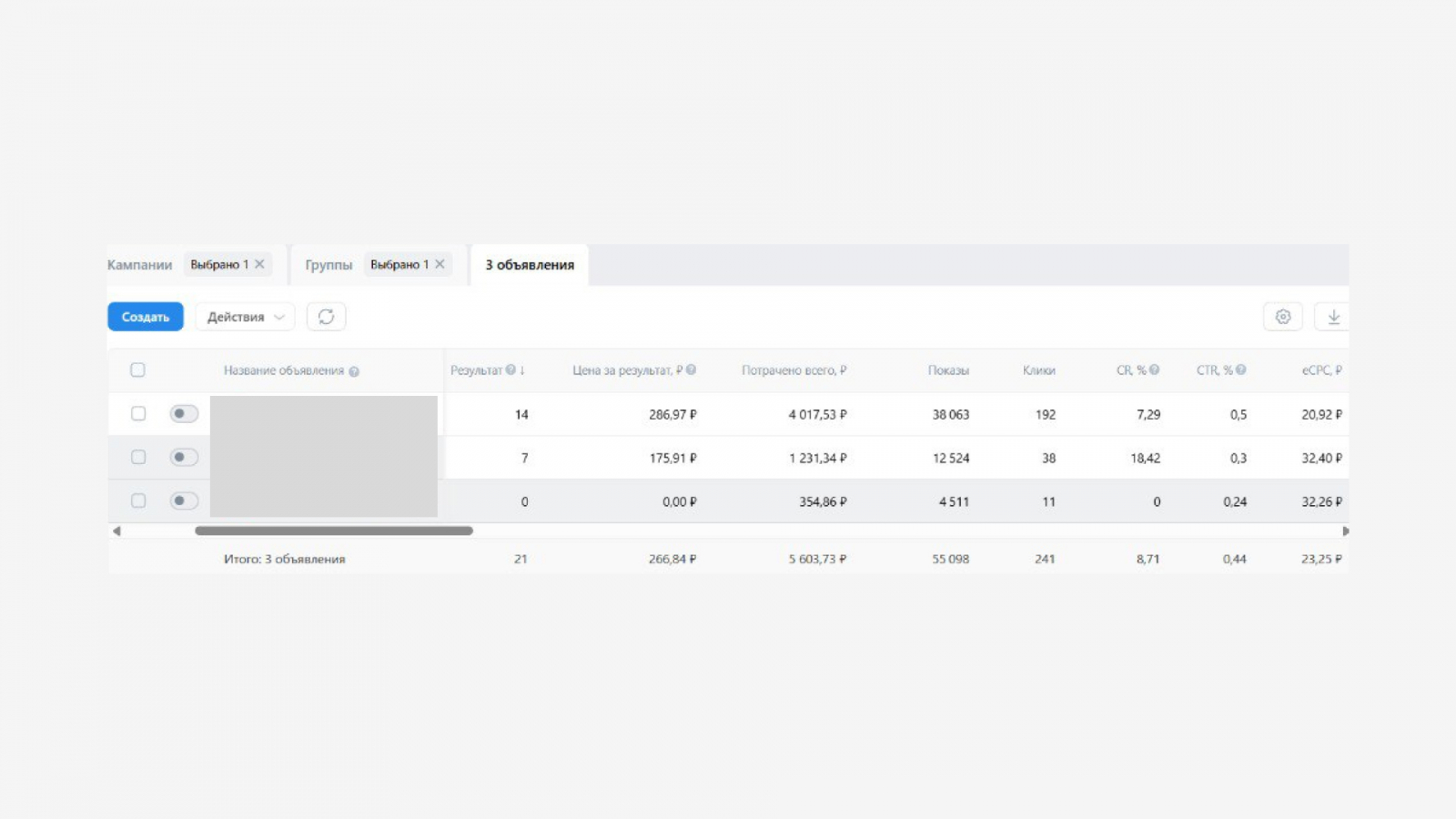Show help icon for CR, % column
Screen dimensions: 1456x819
point(1154,369)
